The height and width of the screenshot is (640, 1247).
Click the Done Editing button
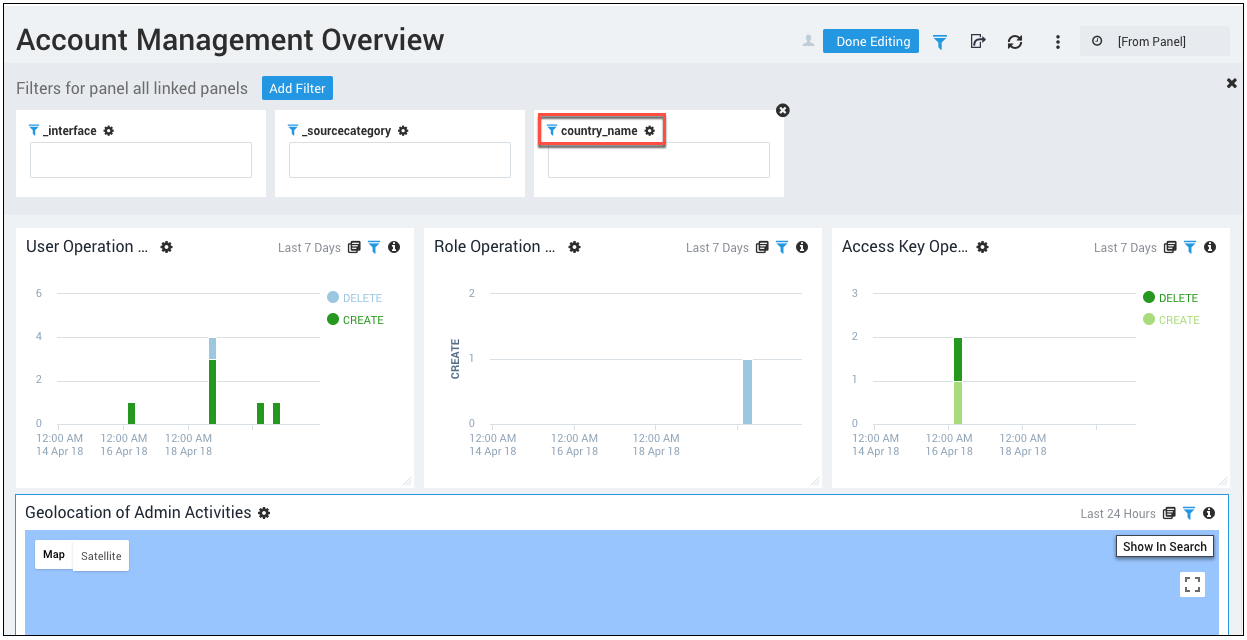[871, 41]
